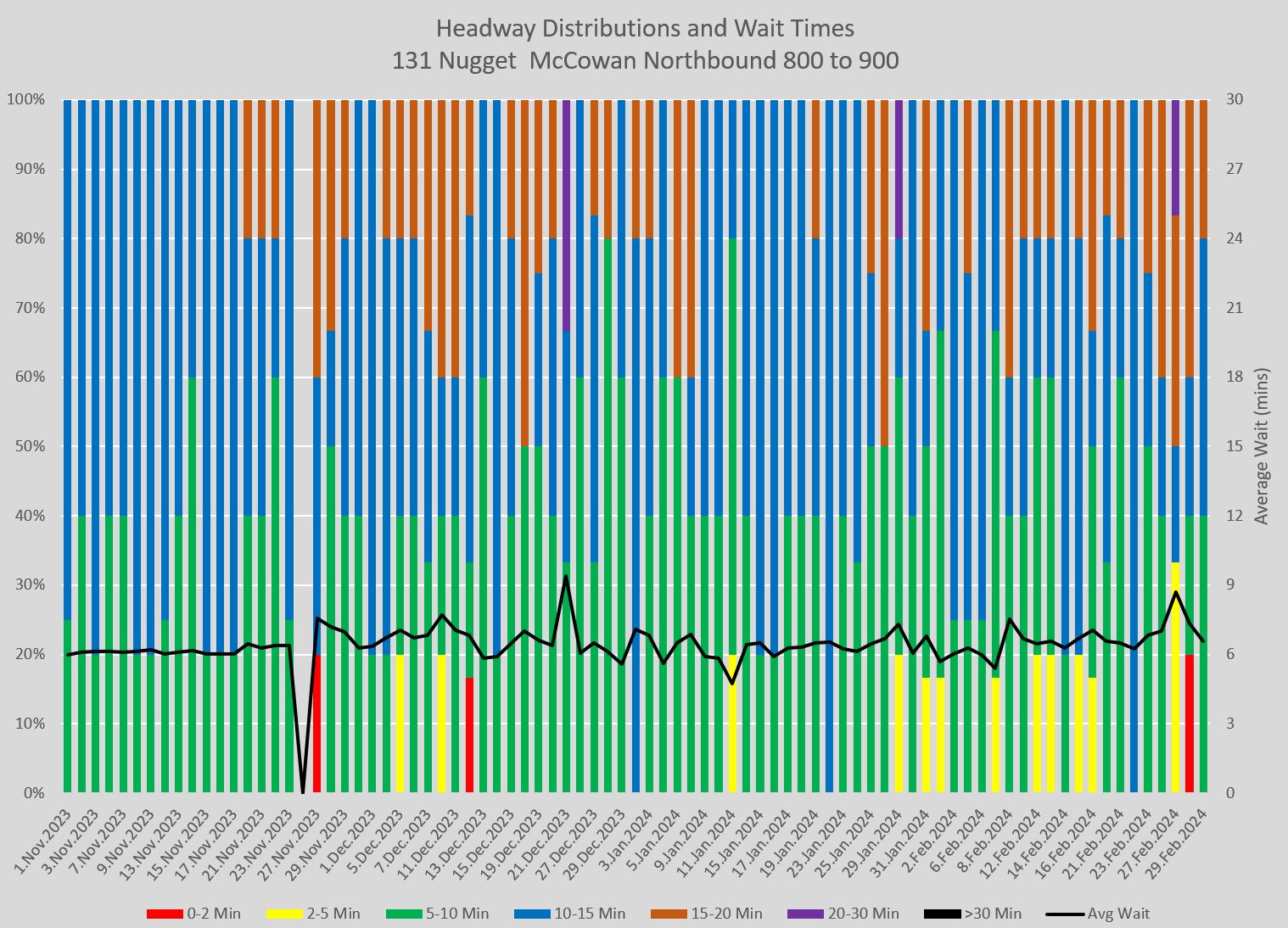Click the Avg Wait legend line marker
The image size is (1288, 928).
(x=1065, y=914)
